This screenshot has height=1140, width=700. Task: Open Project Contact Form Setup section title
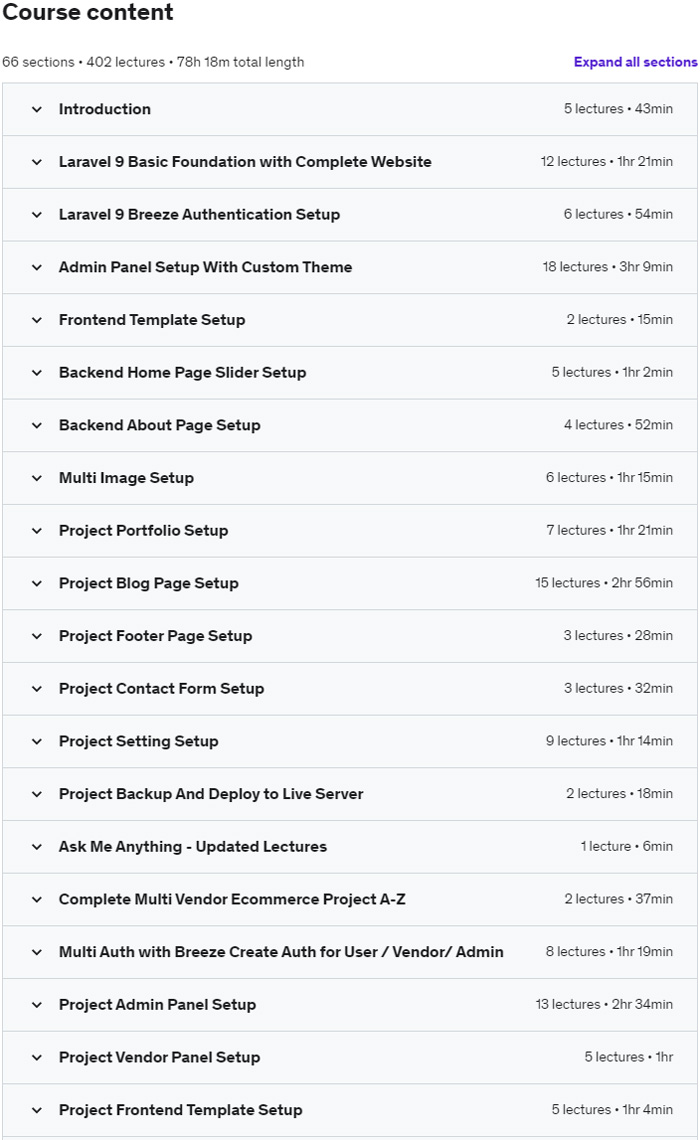coord(161,689)
